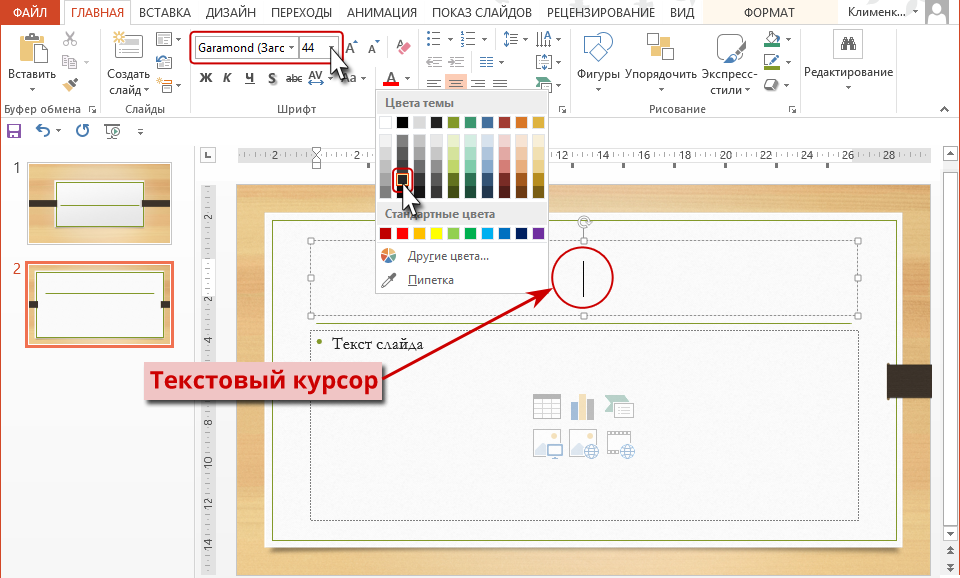Select the standard purple color swatch
This screenshot has height=578, width=960.
538,233
